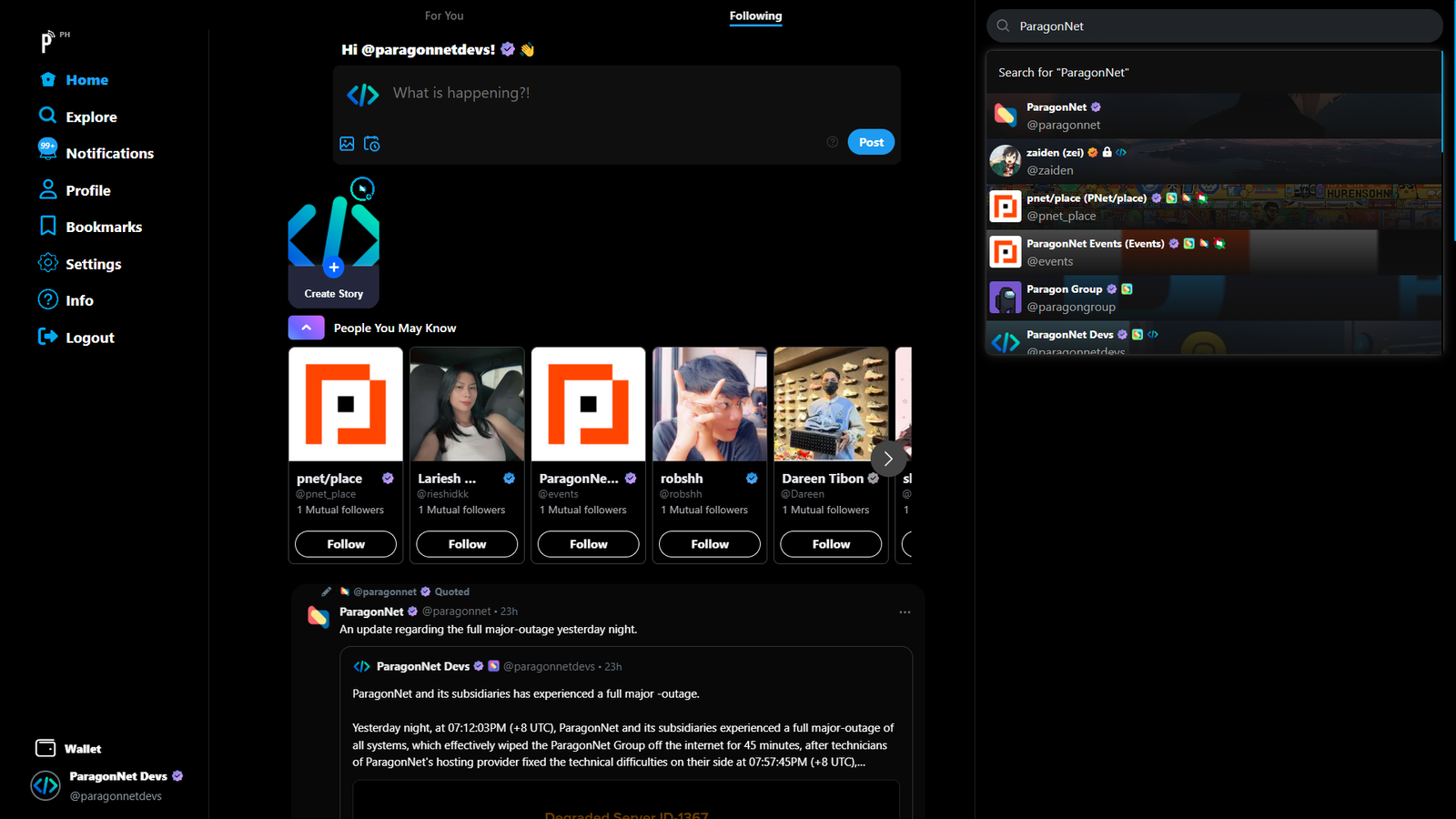
Task: Open three-dot menu on ParagonNet post
Action: pos(905,612)
